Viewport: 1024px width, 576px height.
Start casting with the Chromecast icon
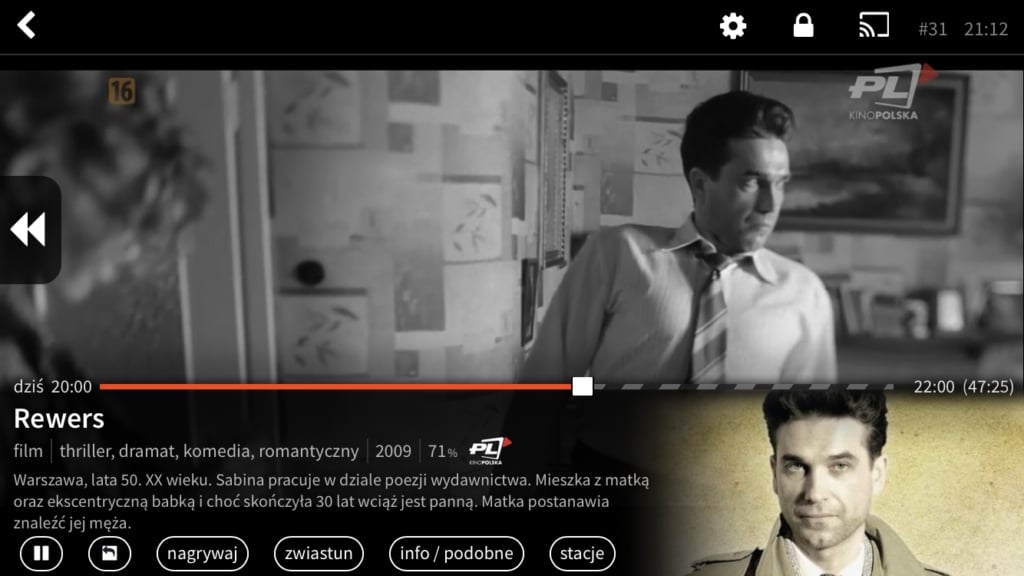(x=872, y=26)
